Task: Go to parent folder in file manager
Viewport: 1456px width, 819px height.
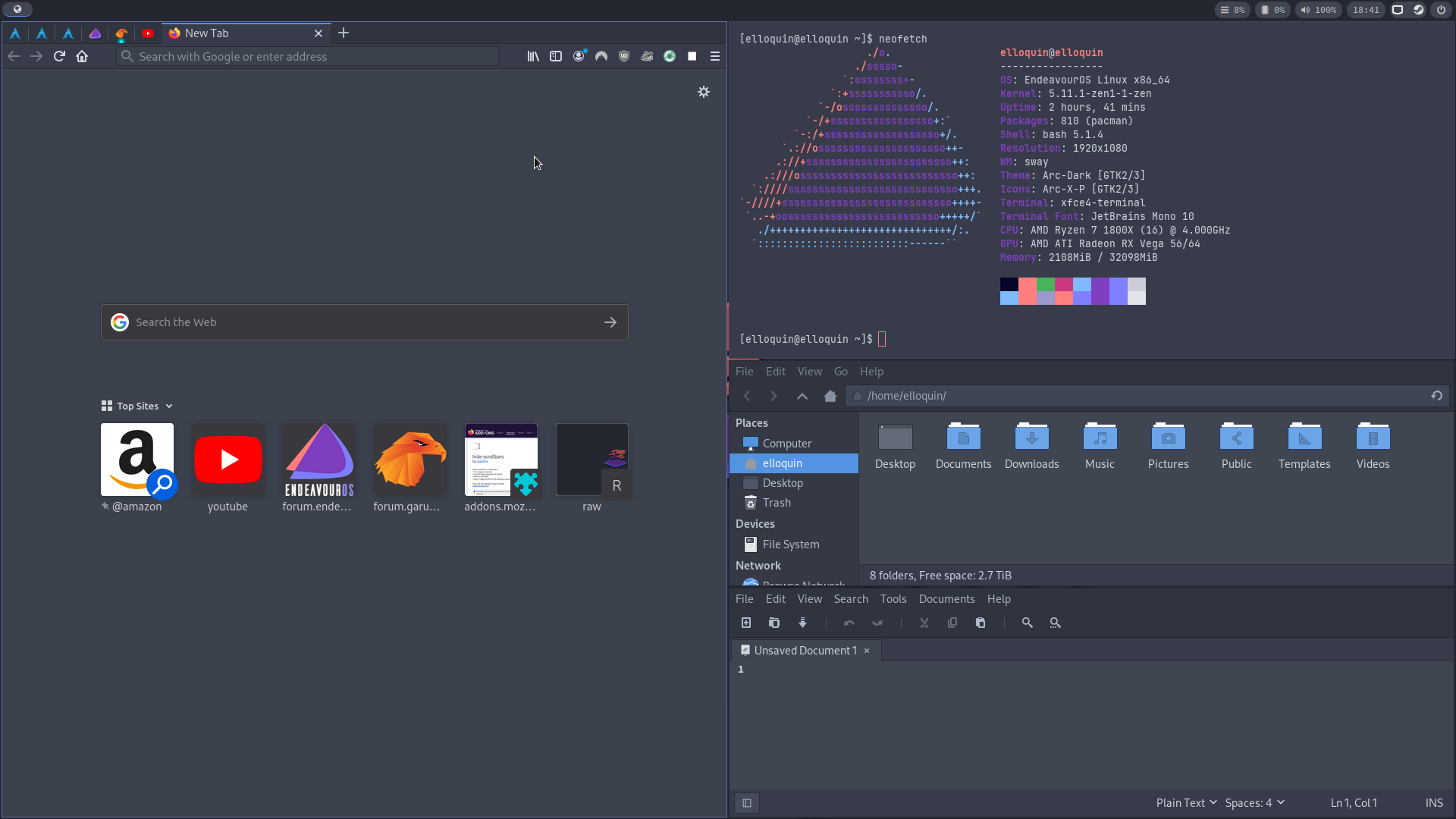Action: 802,396
